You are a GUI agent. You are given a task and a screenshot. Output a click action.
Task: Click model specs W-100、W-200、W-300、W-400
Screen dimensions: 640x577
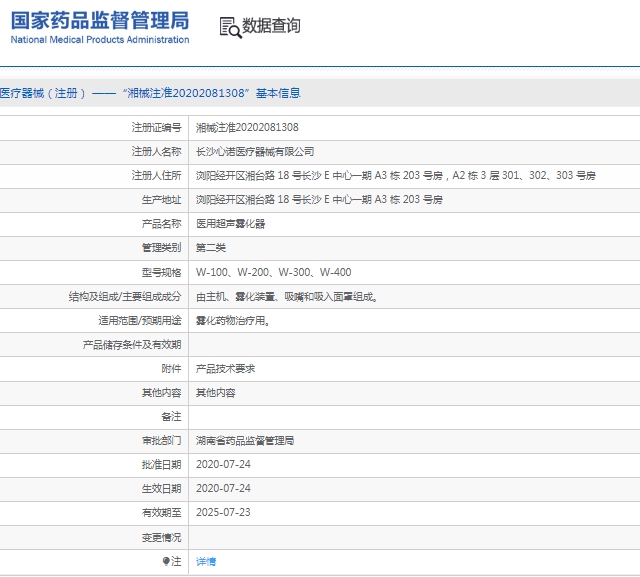(273, 272)
